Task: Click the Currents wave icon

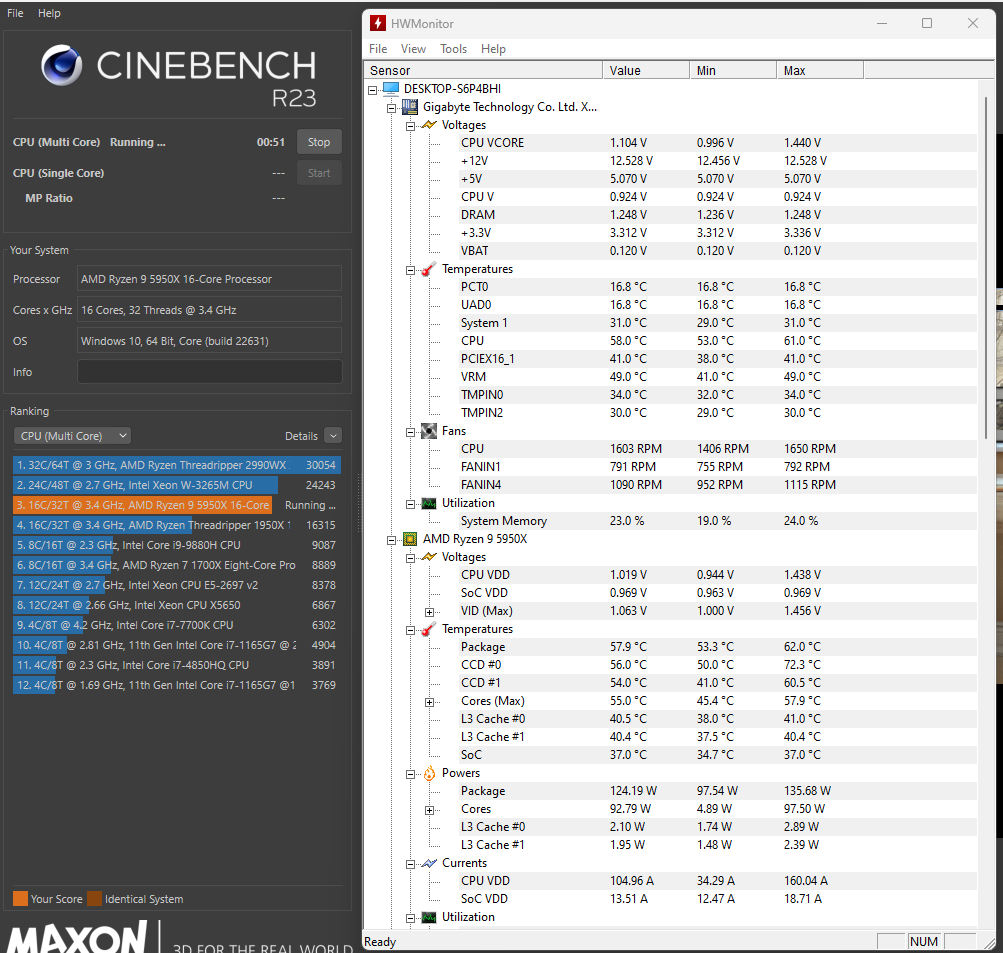Action: click(x=429, y=863)
